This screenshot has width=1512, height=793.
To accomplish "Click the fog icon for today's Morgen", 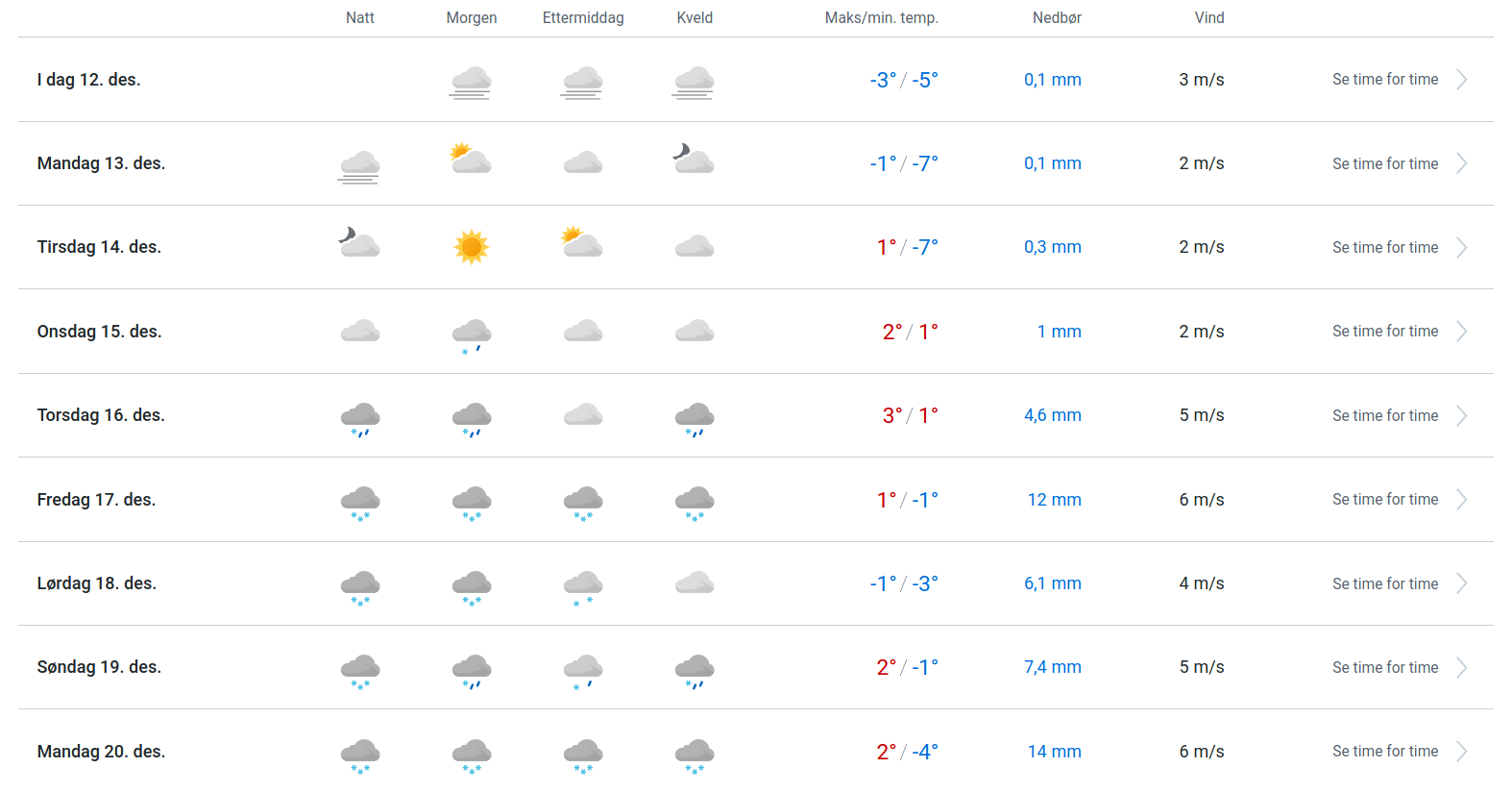I will click(x=472, y=82).
